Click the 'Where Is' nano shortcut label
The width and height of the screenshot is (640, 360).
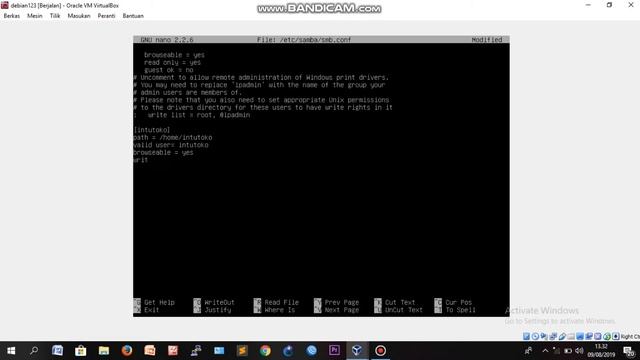click(x=280, y=310)
